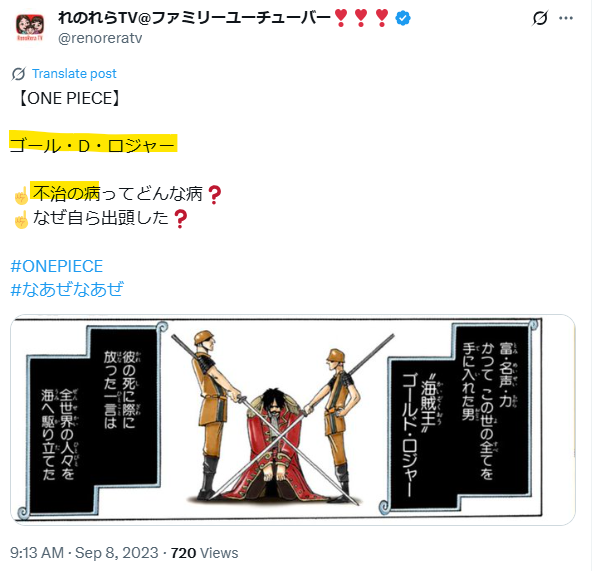Click the 【ONE PIECE】 title text
Image resolution: width=592 pixels, height=571 pixels.
pyautogui.click(x=70, y=98)
